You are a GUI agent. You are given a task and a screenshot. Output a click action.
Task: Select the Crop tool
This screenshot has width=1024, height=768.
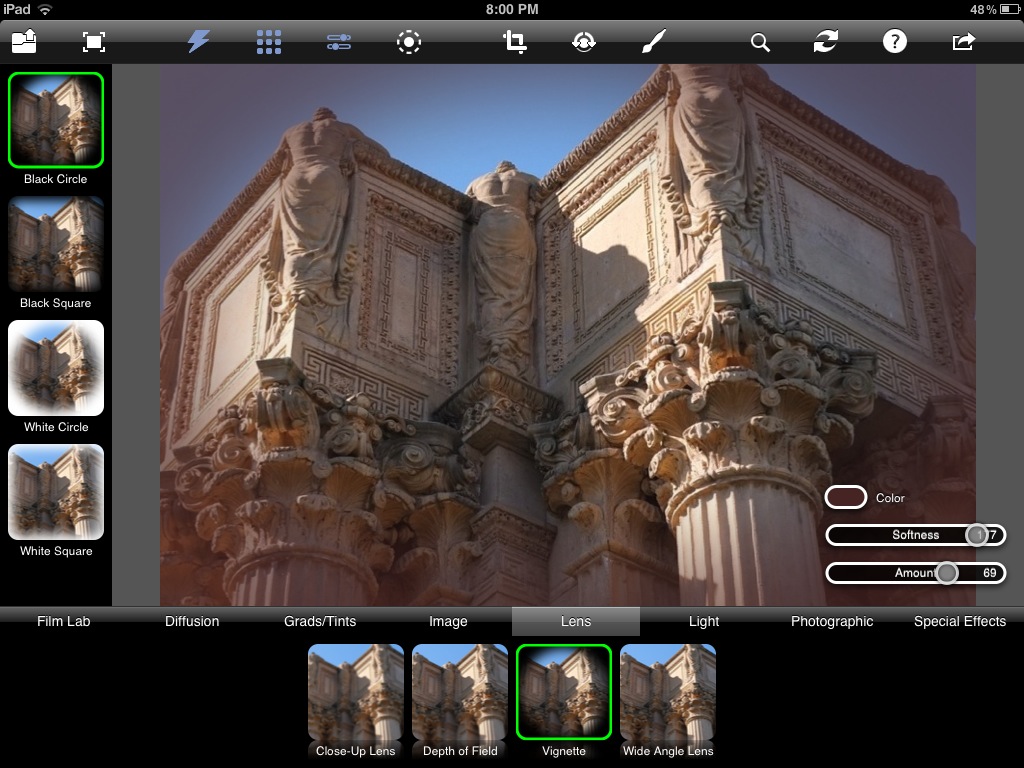coord(515,41)
